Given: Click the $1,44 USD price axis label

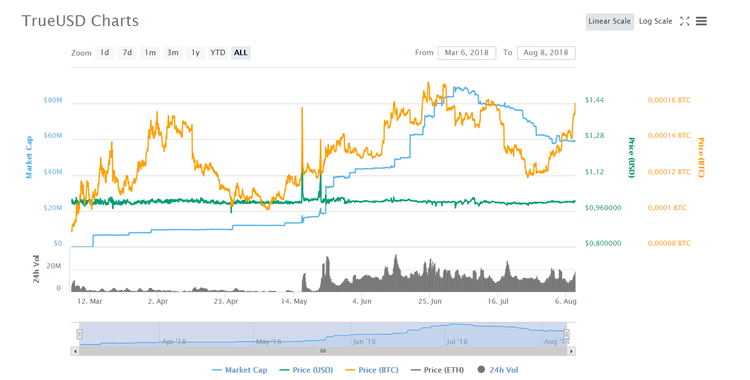Looking at the screenshot, I should 595,100.
